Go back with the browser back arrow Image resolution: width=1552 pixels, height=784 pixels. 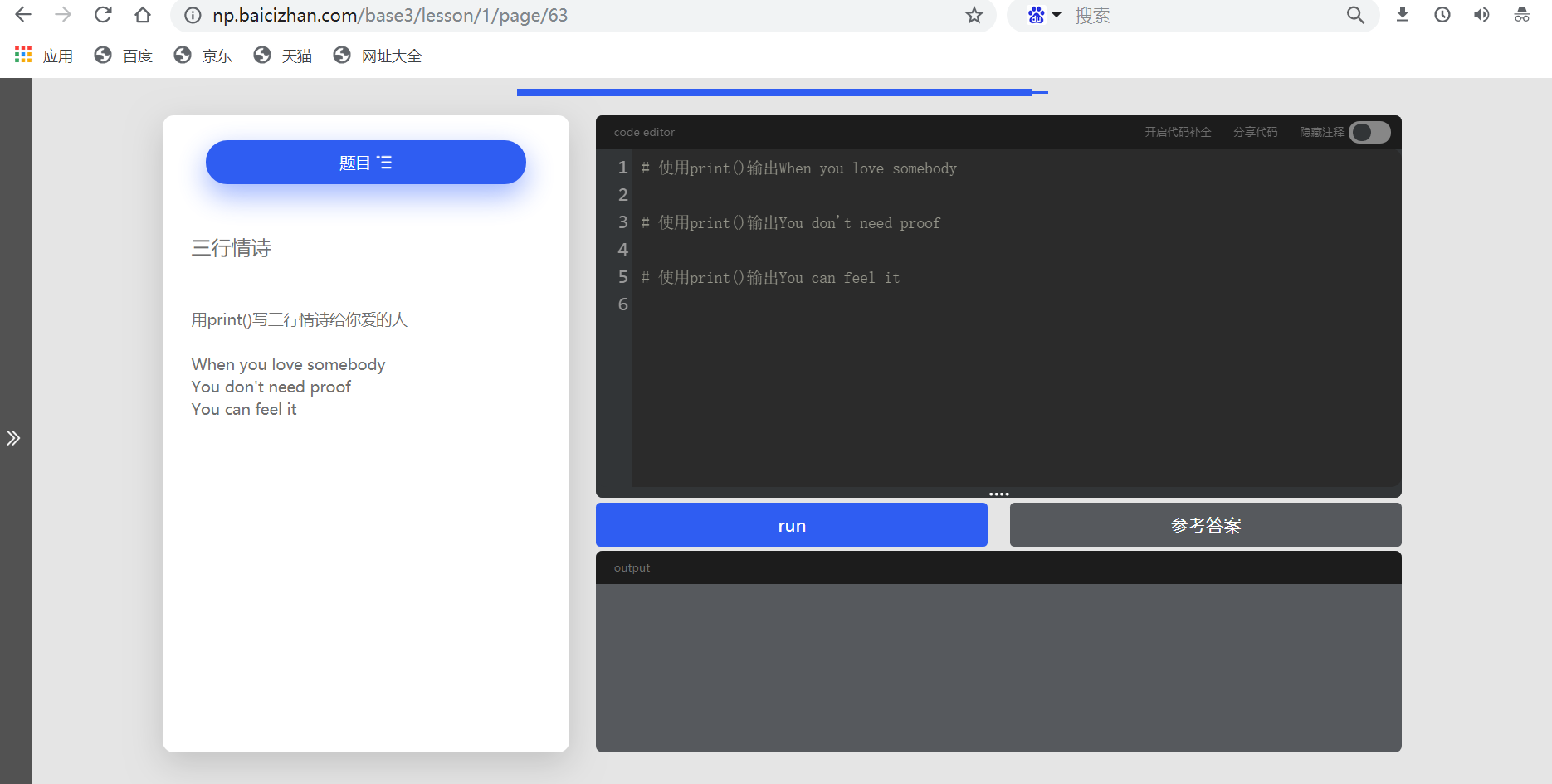[x=23, y=15]
